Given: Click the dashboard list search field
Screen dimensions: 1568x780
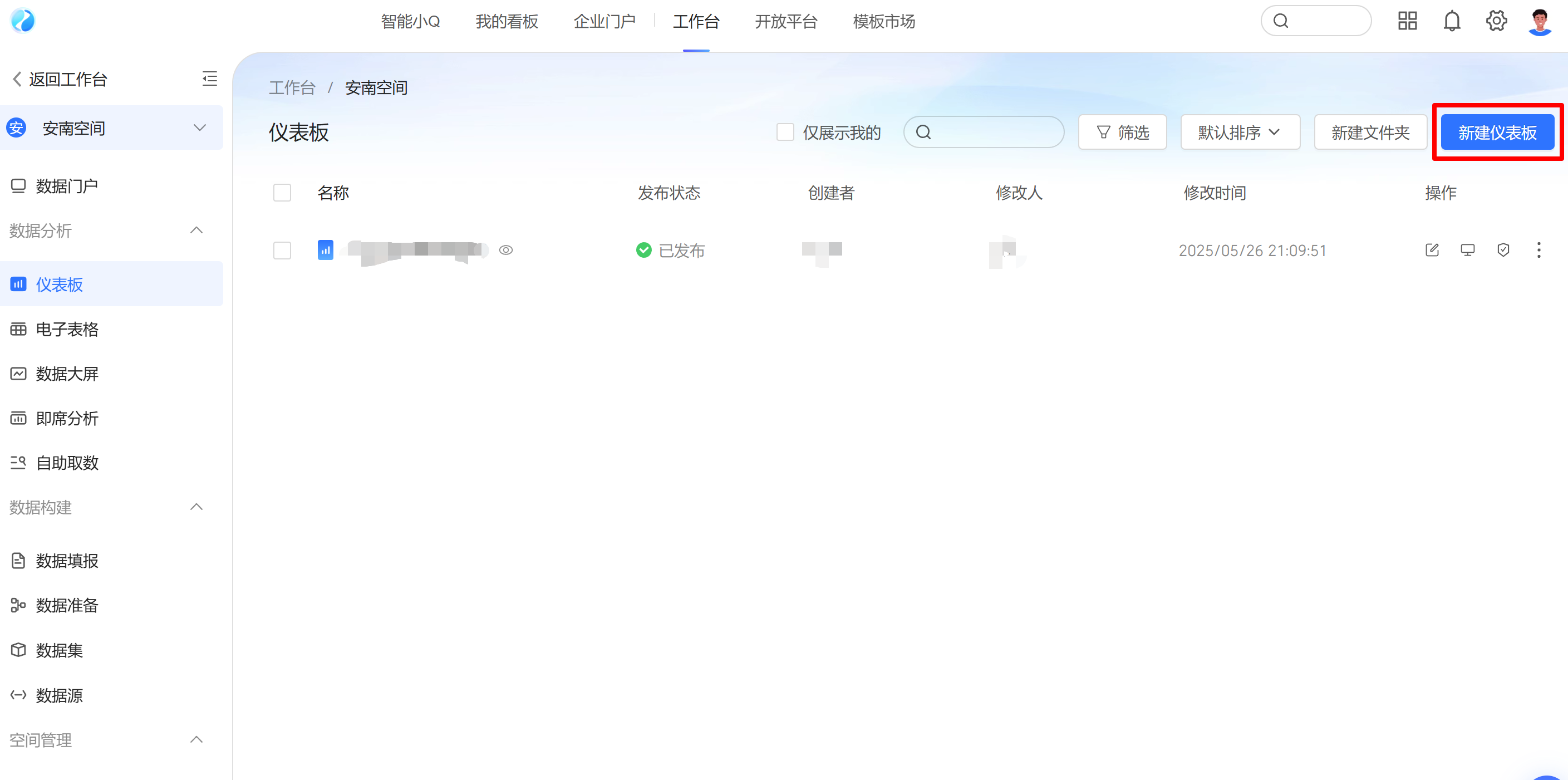Looking at the screenshot, I should point(992,132).
